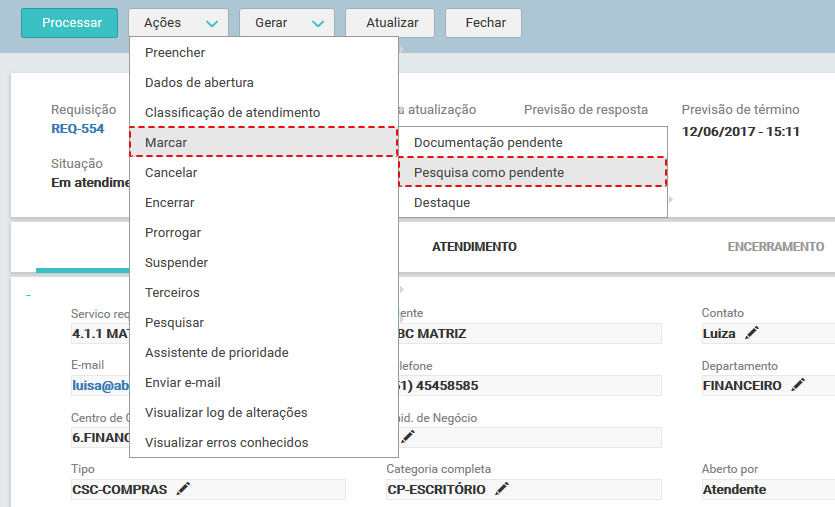Select Visualizar erros conhecidos
The height and width of the screenshot is (507, 835).
pos(264,443)
